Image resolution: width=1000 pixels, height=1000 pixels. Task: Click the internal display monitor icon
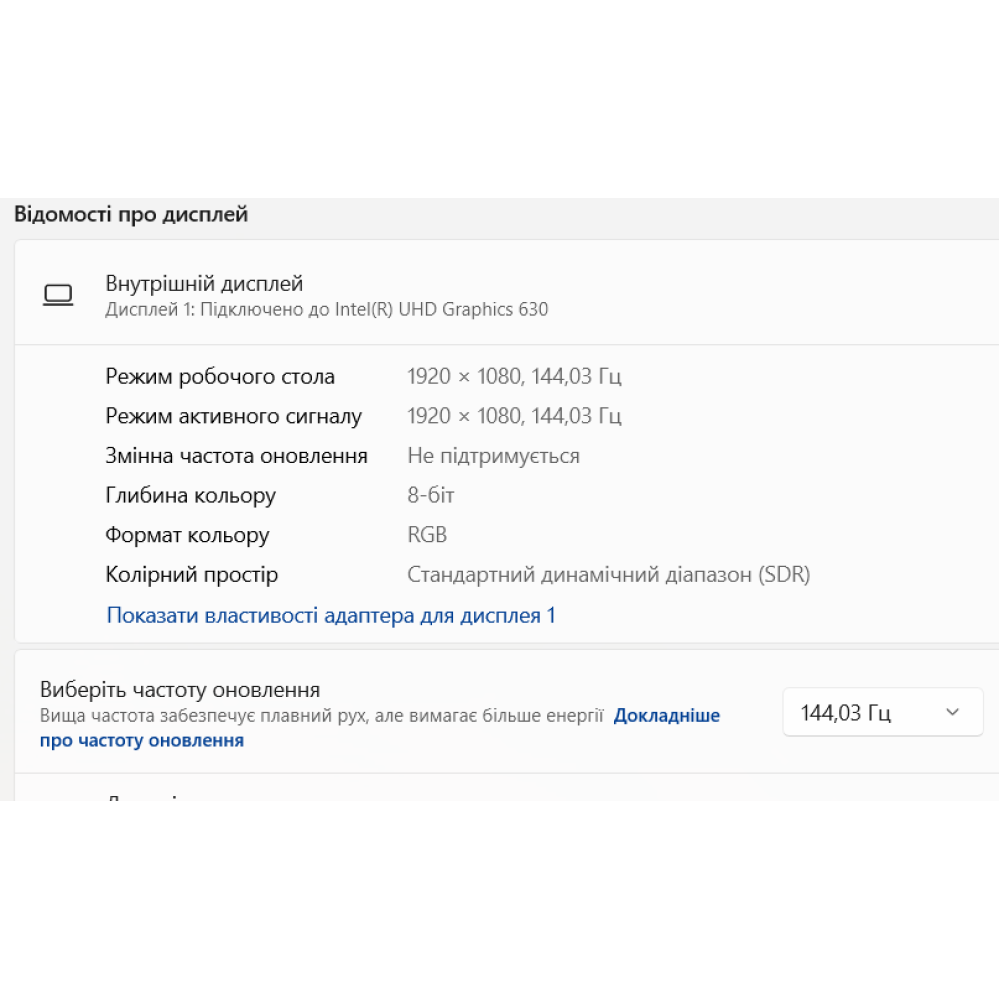point(59,295)
